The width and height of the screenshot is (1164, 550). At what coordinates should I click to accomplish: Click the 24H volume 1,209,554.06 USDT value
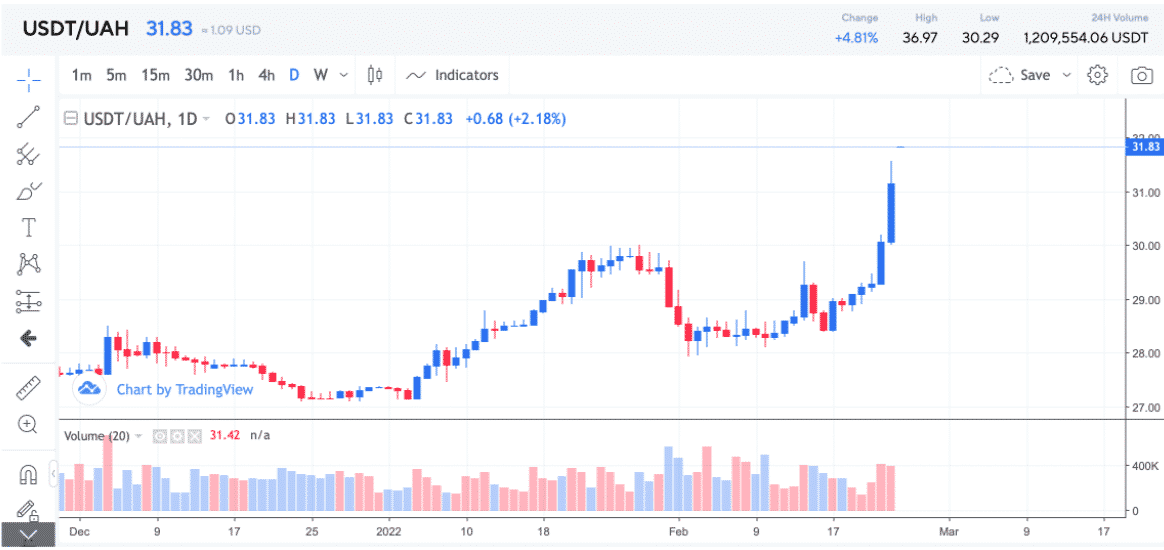(1087, 38)
